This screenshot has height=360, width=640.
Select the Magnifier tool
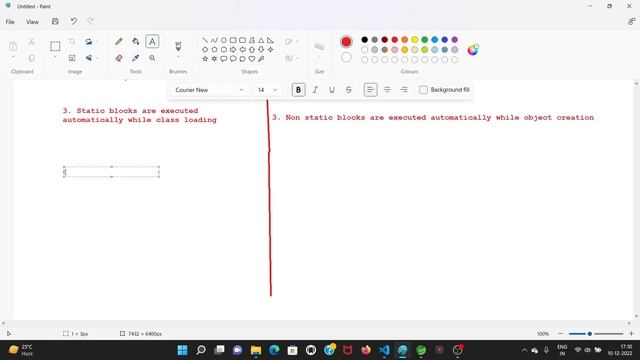[x=152, y=58]
